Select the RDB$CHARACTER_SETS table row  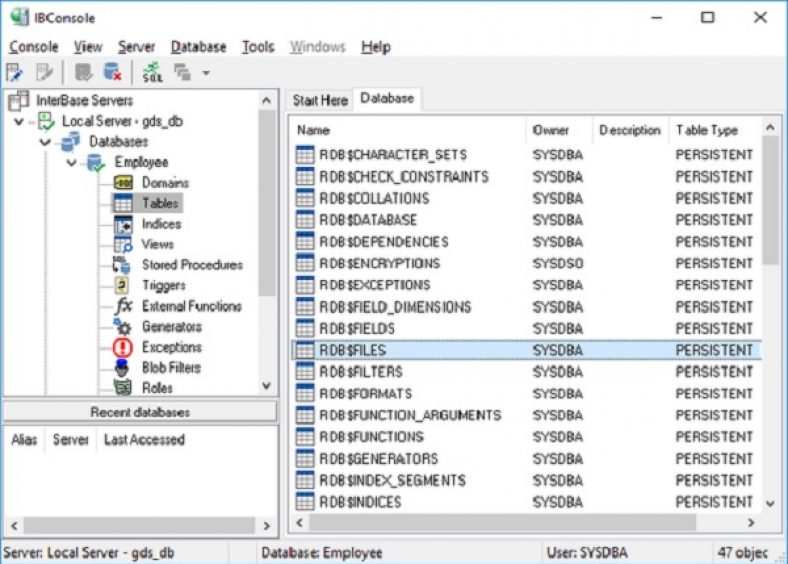(x=527, y=155)
